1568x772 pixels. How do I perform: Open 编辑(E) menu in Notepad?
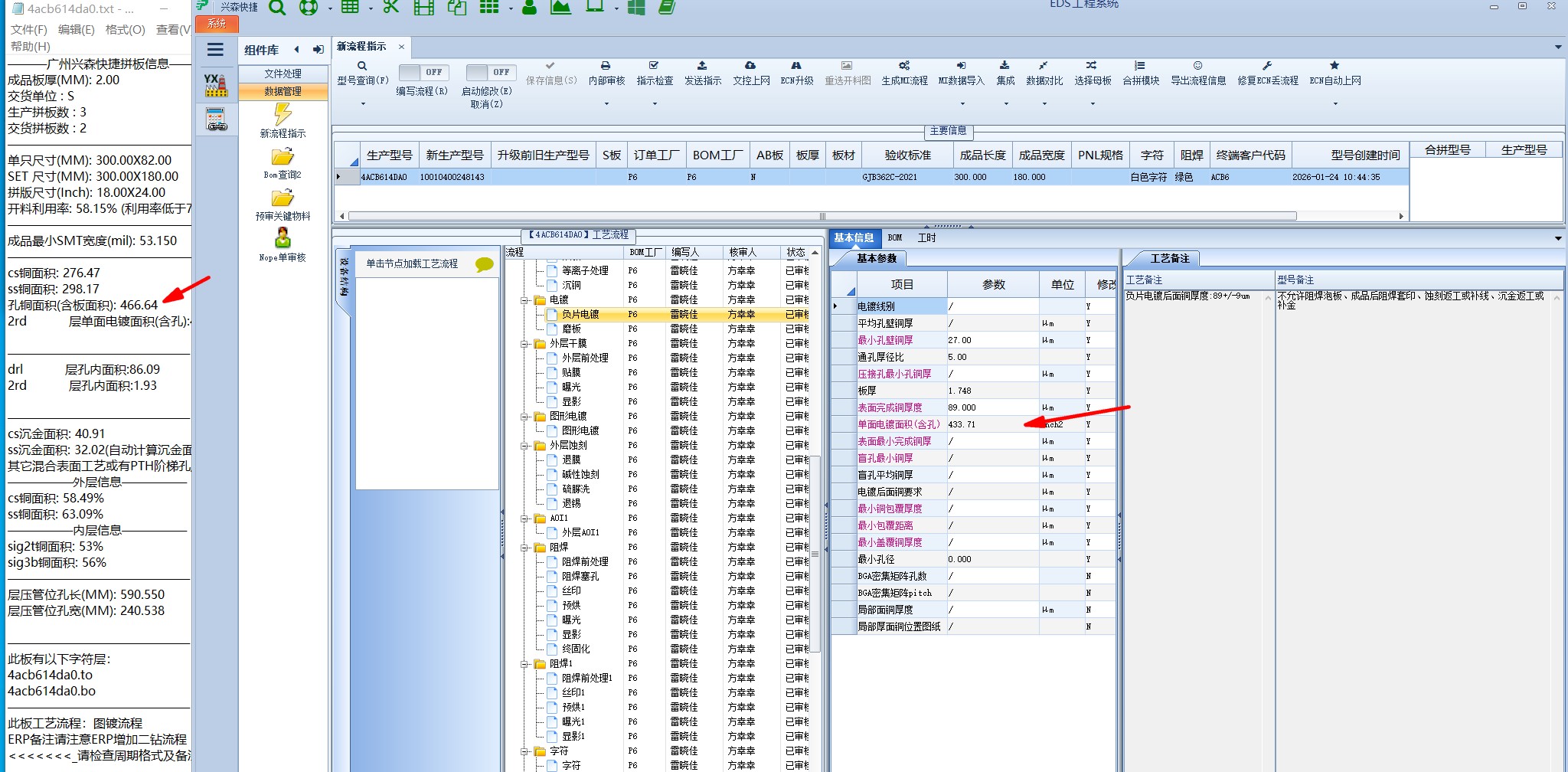[x=77, y=30]
